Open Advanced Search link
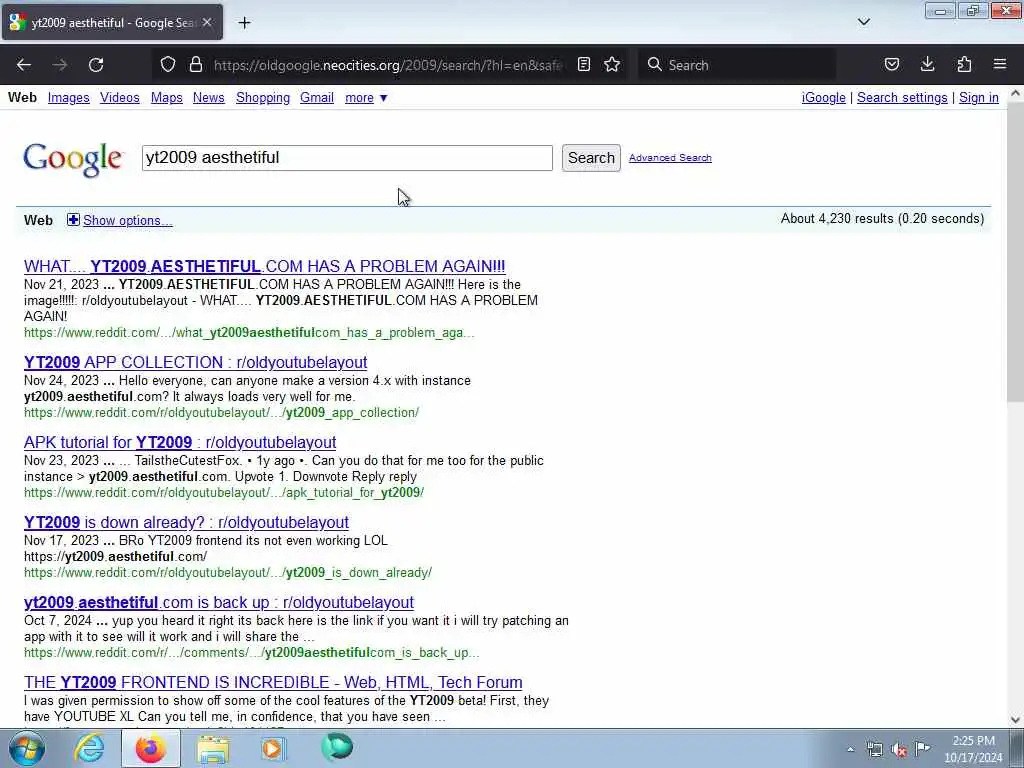The height and width of the screenshot is (768, 1024). click(670, 158)
